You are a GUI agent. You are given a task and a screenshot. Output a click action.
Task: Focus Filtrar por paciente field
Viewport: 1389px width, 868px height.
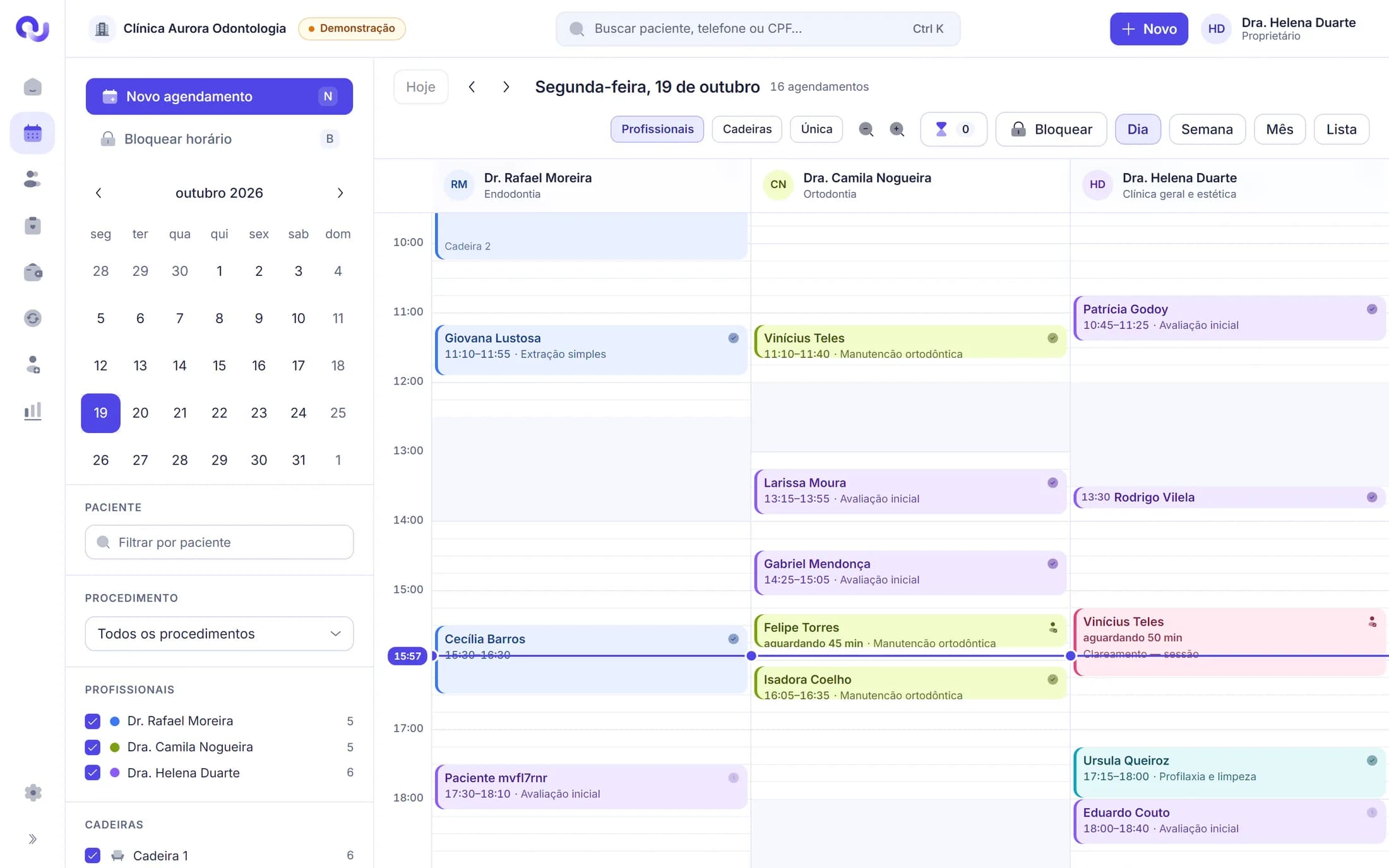click(219, 542)
